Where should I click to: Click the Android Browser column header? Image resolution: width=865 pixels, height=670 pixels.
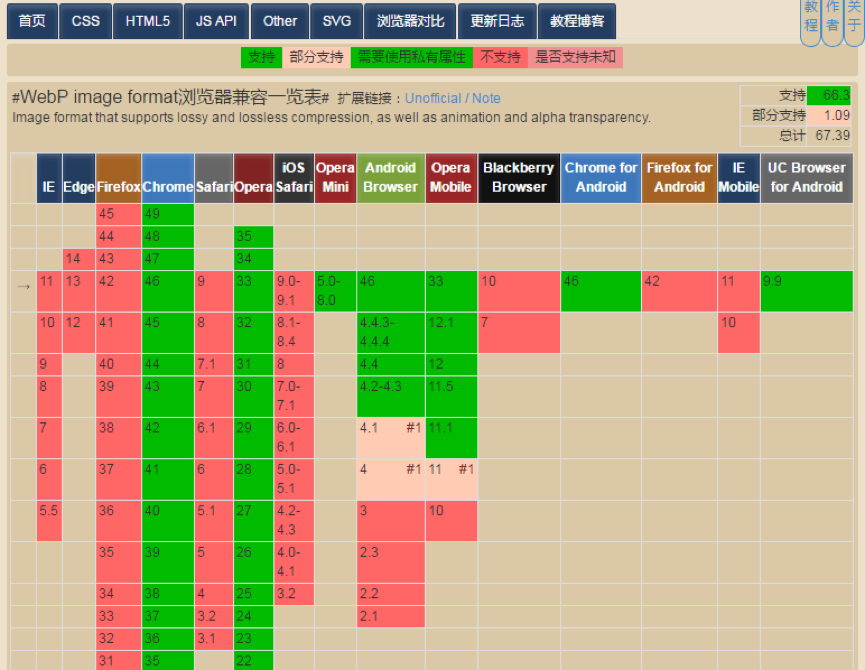(391, 178)
